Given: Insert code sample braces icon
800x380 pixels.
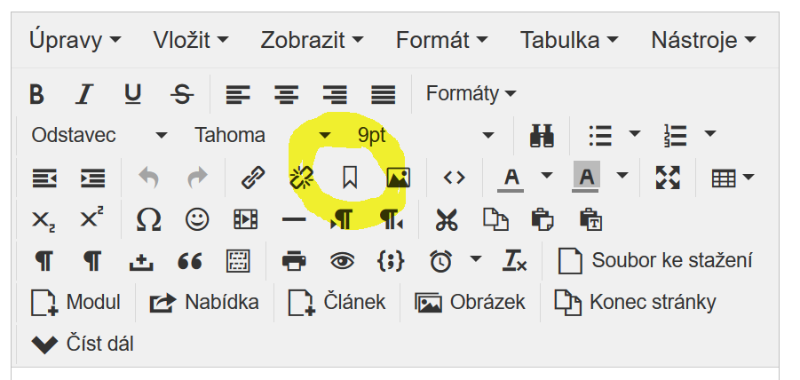Looking at the screenshot, I should 391,262.
